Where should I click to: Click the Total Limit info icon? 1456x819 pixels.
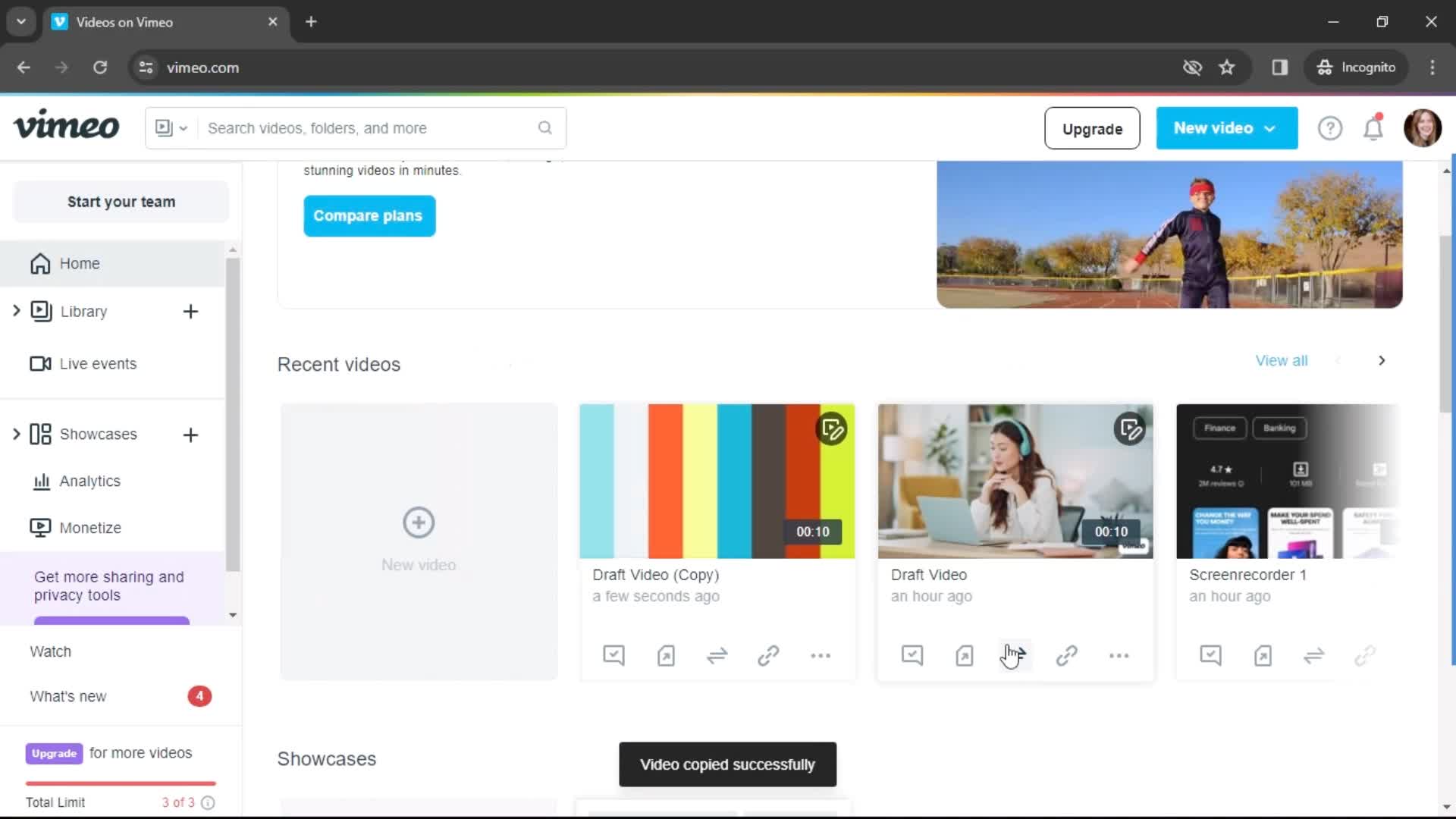208,802
